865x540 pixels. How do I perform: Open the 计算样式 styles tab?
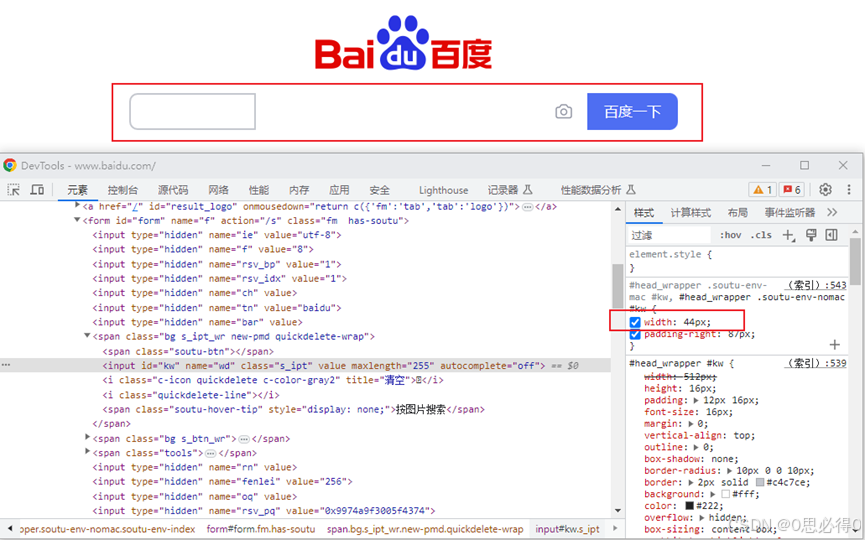pos(691,213)
